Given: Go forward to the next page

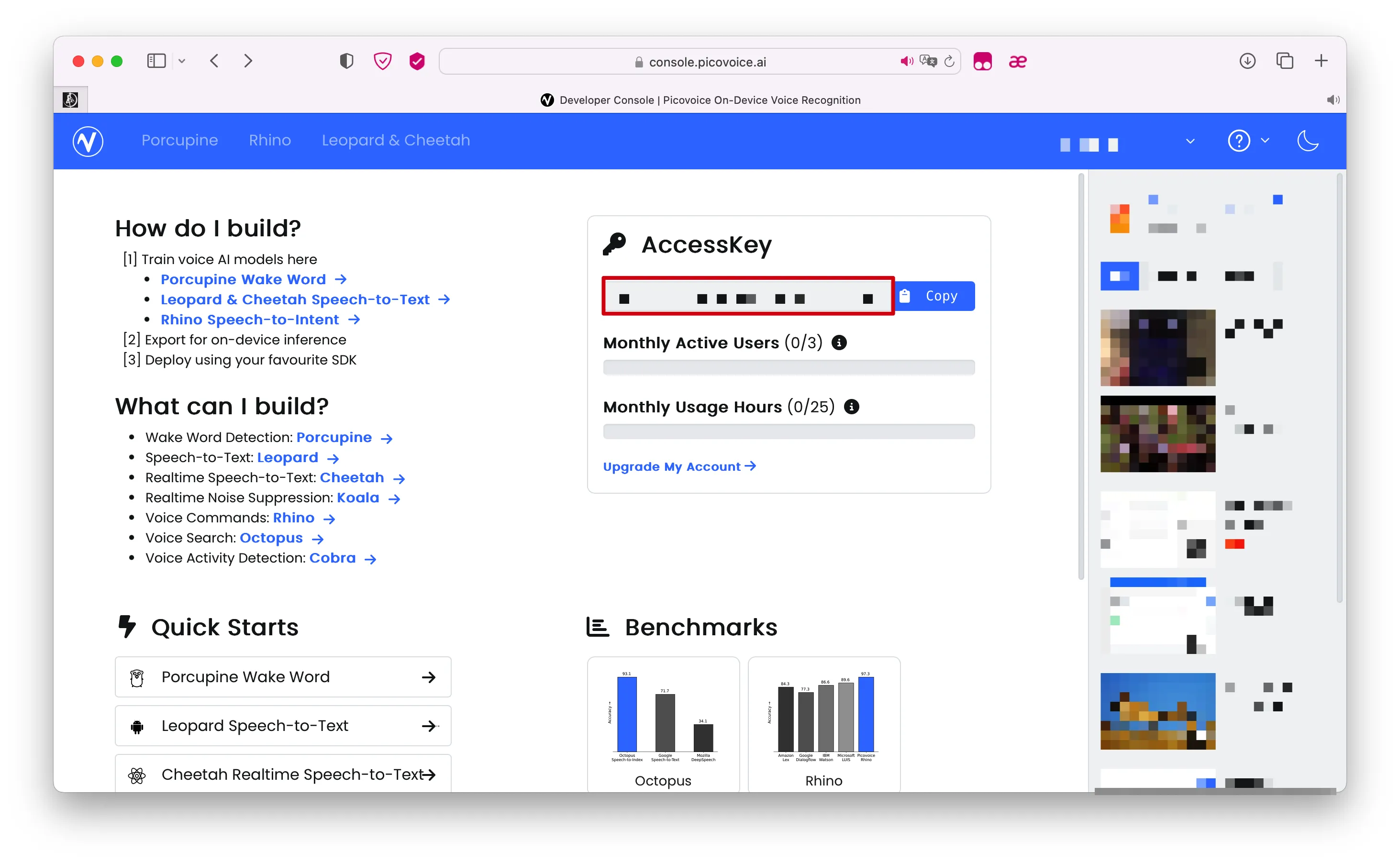Looking at the screenshot, I should (248, 61).
